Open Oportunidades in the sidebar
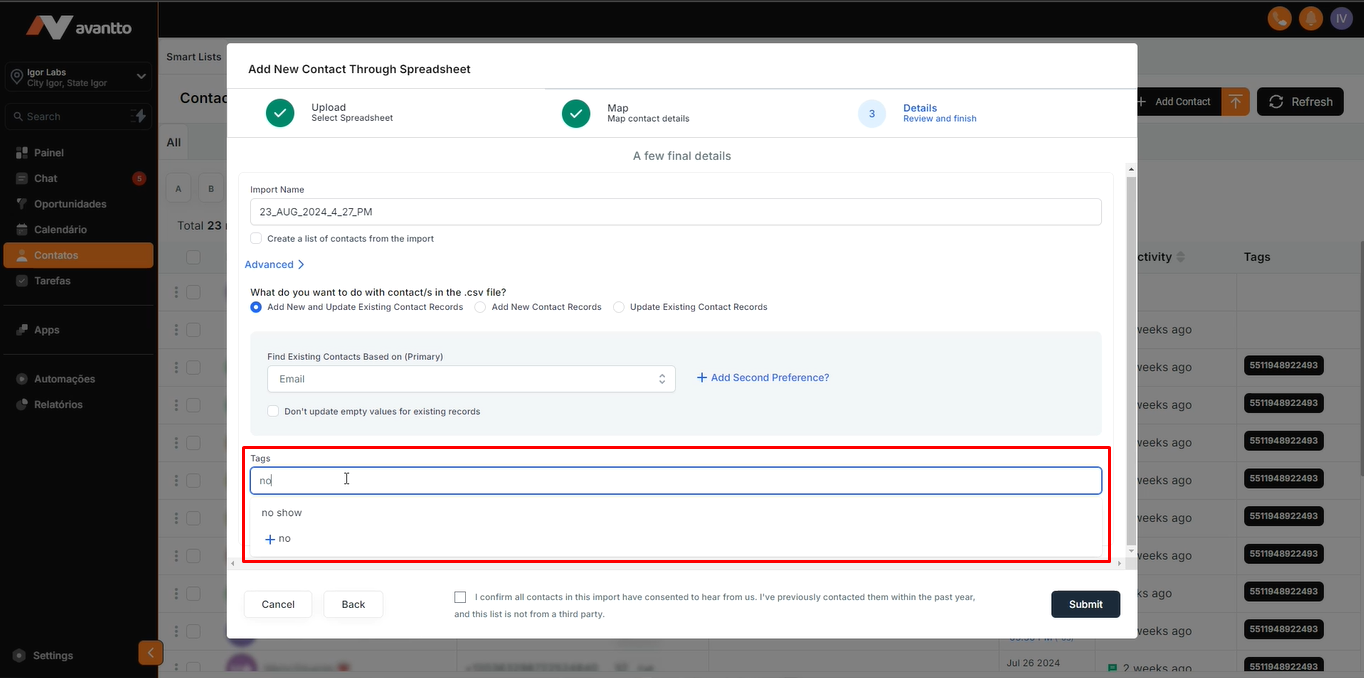Viewport: 1364px width, 678px height. [x=69, y=204]
